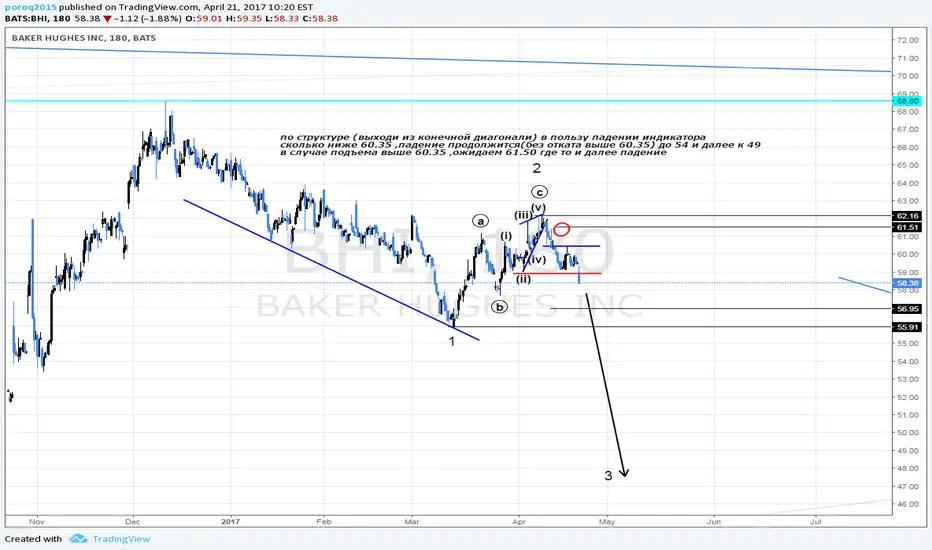Select the low value L:58.33
Image resolution: width=932 pixels, height=550 pixels.
click(x=282, y=18)
